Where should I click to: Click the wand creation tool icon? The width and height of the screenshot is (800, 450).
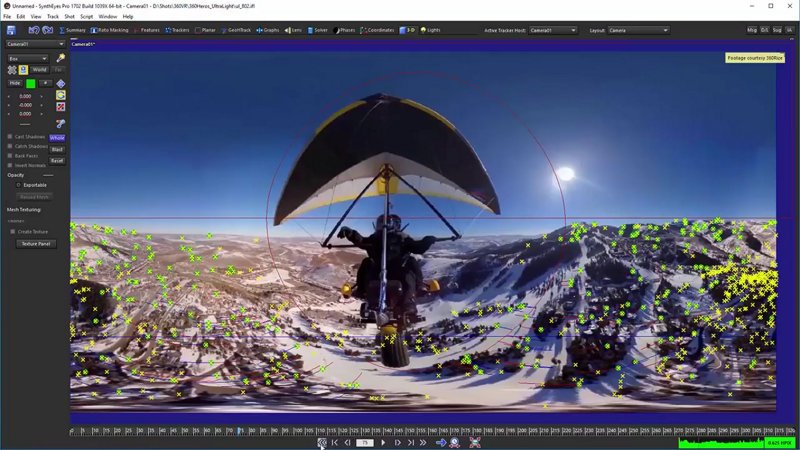click(61, 58)
